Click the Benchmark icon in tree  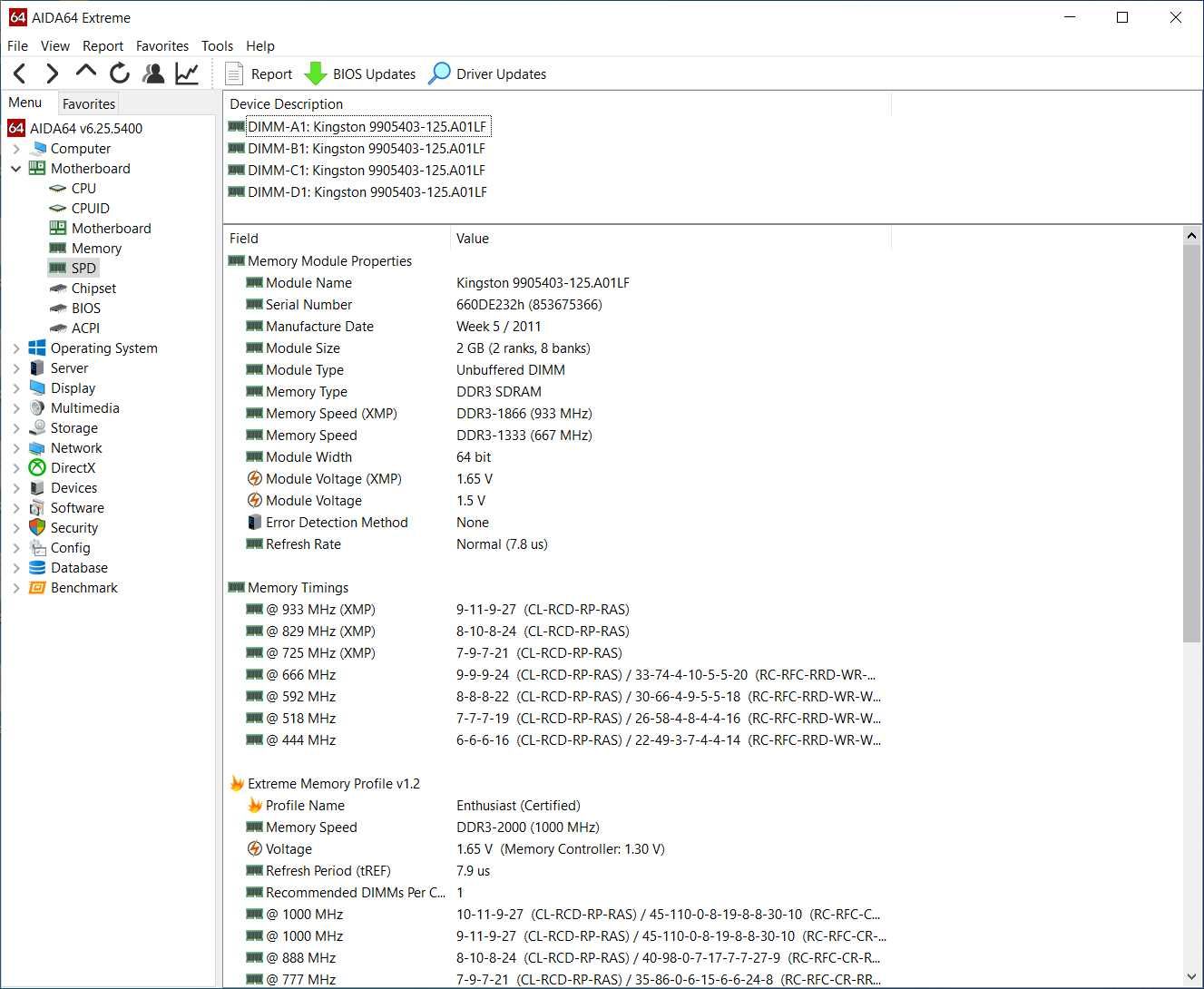click(37, 588)
